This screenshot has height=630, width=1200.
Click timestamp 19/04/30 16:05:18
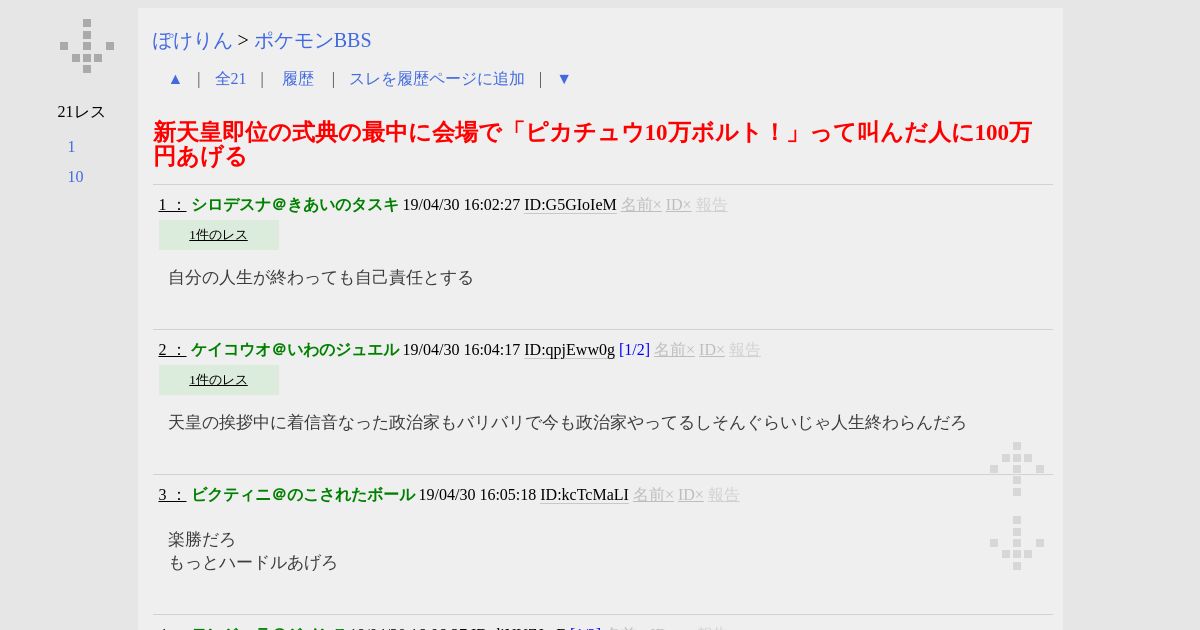click(x=477, y=495)
